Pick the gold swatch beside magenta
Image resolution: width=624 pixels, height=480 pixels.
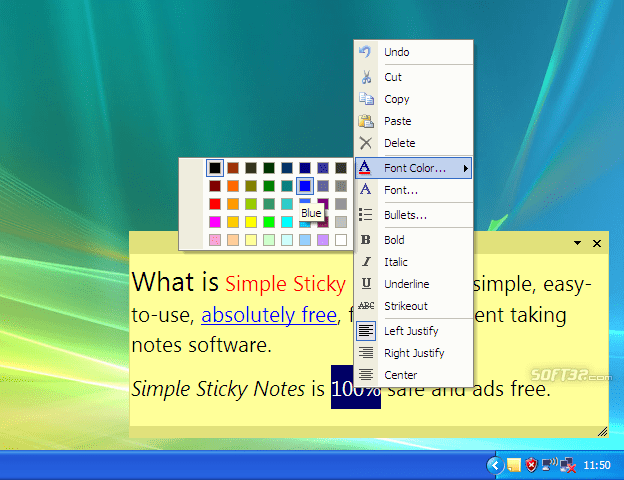233,222
